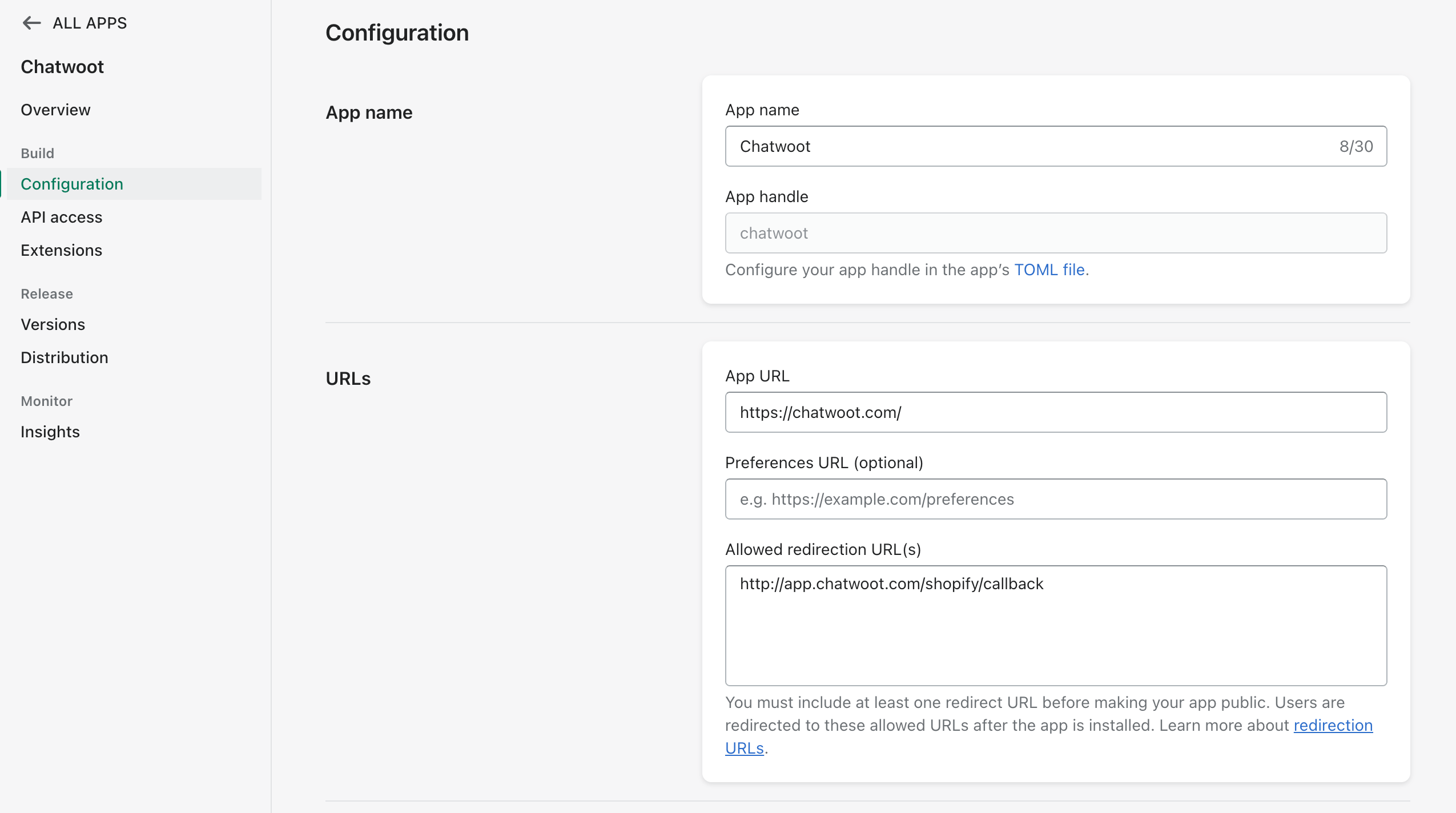
Task: Open the Extensions page
Action: pyautogui.click(x=62, y=250)
